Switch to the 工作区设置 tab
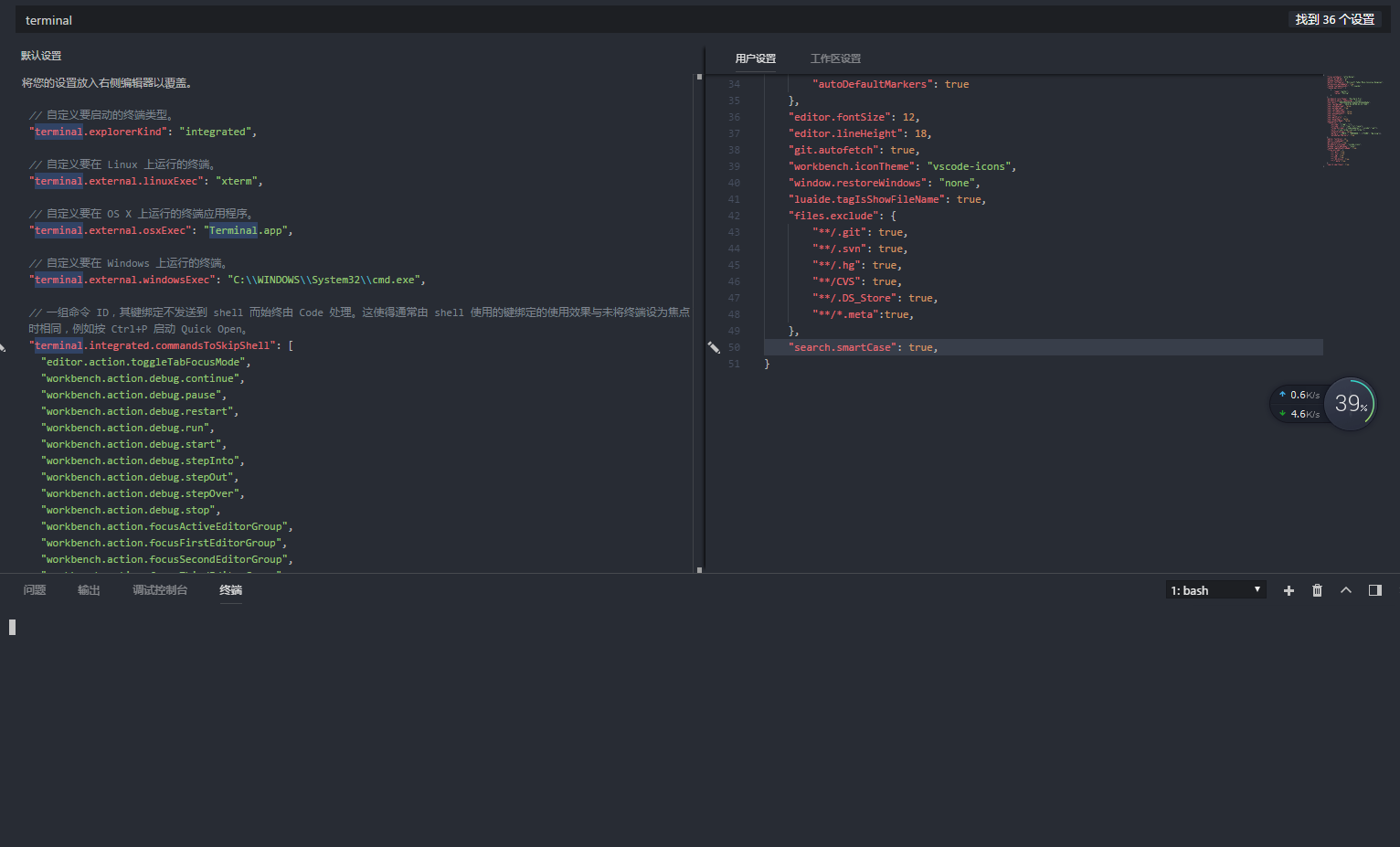The height and width of the screenshot is (847, 1400). [x=837, y=58]
